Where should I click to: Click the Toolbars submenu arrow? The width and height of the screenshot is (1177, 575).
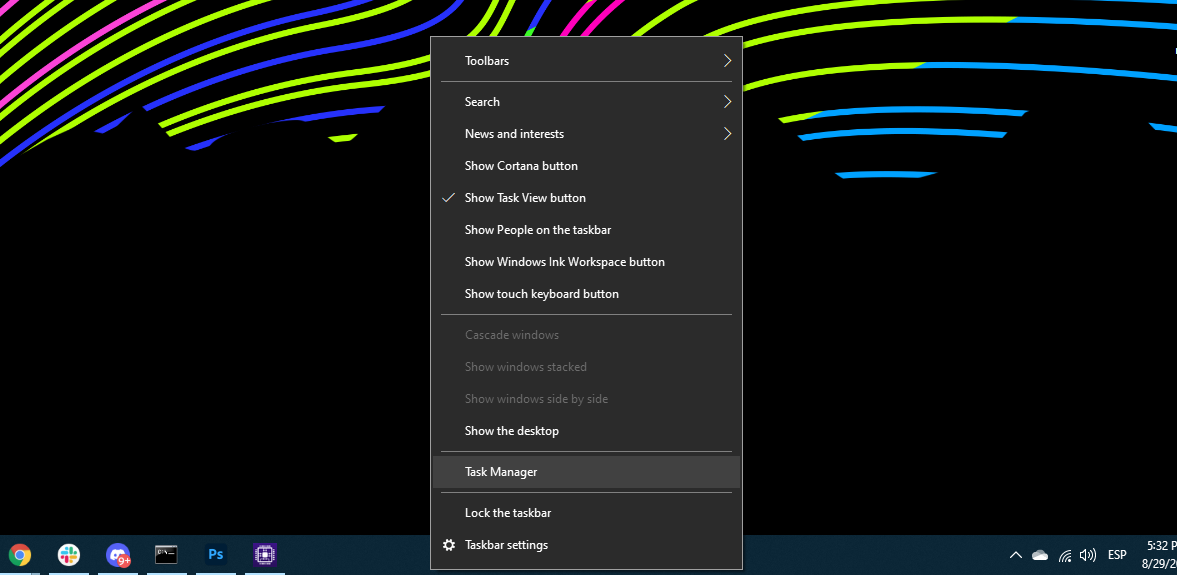pyautogui.click(x=727, y=60)
